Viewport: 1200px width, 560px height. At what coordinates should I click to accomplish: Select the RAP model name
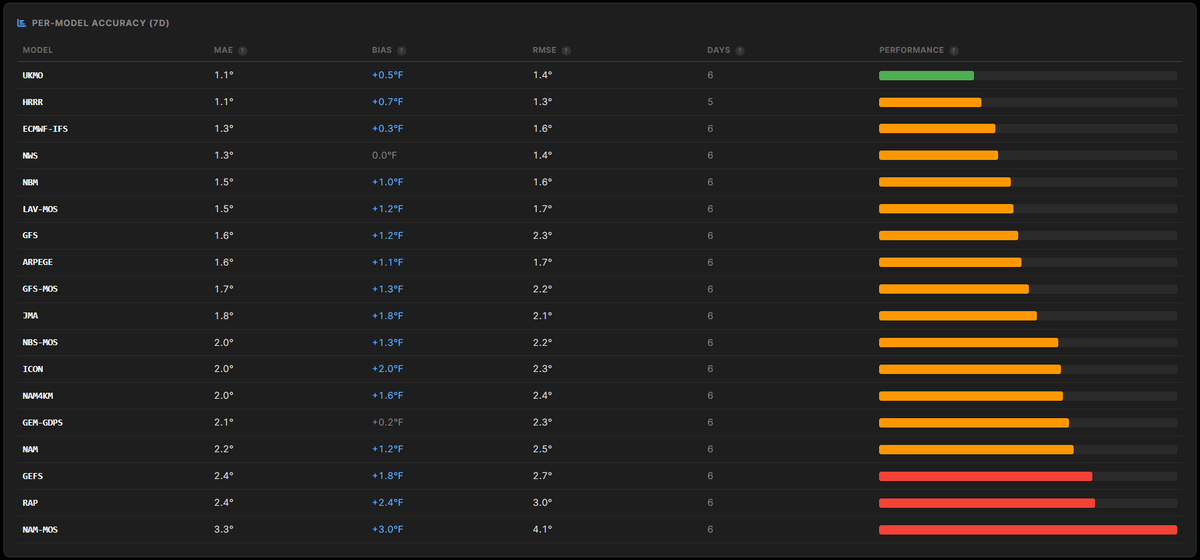tap(30, 502)
